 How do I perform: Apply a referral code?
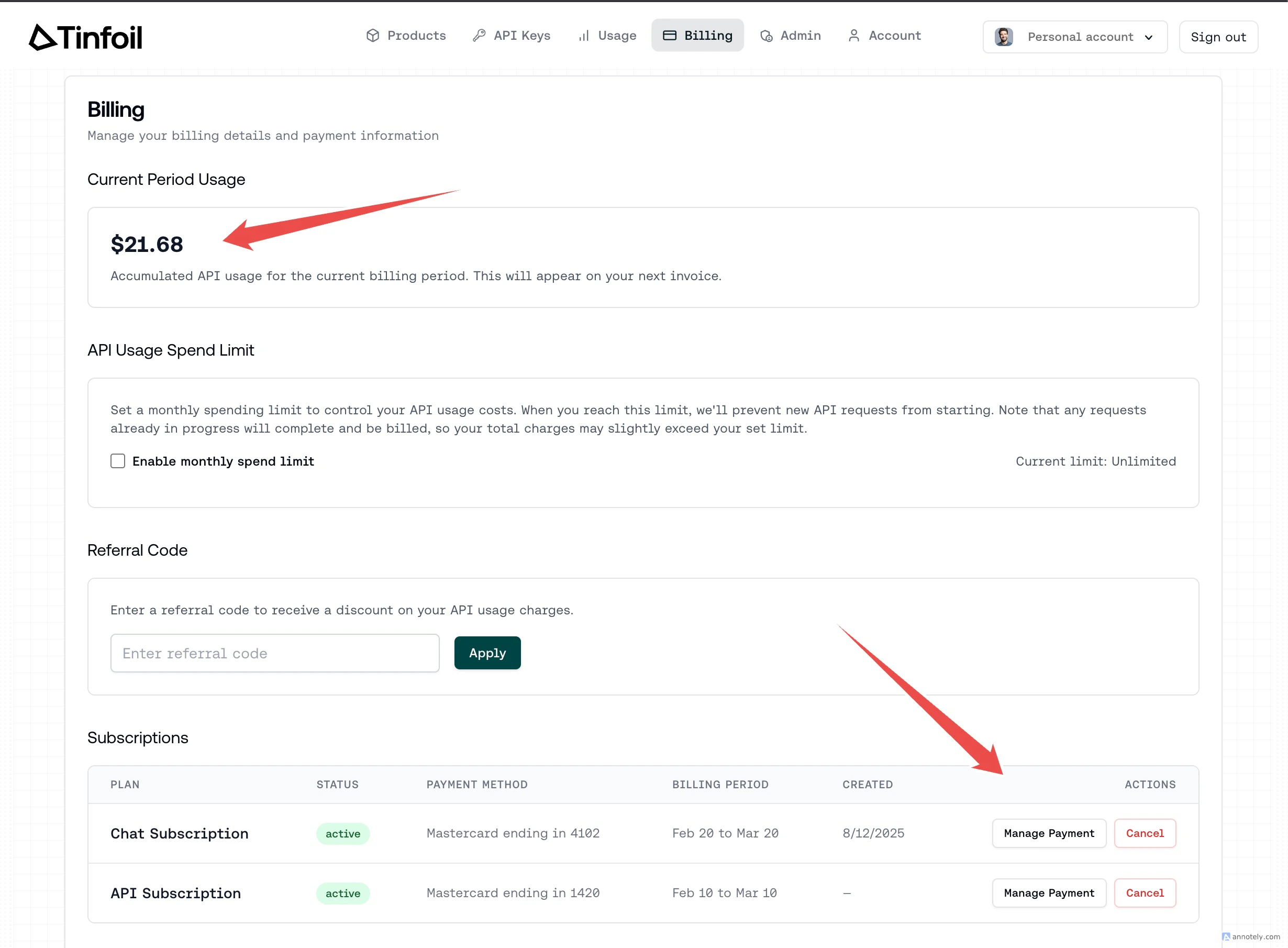(x=486, y=653)
